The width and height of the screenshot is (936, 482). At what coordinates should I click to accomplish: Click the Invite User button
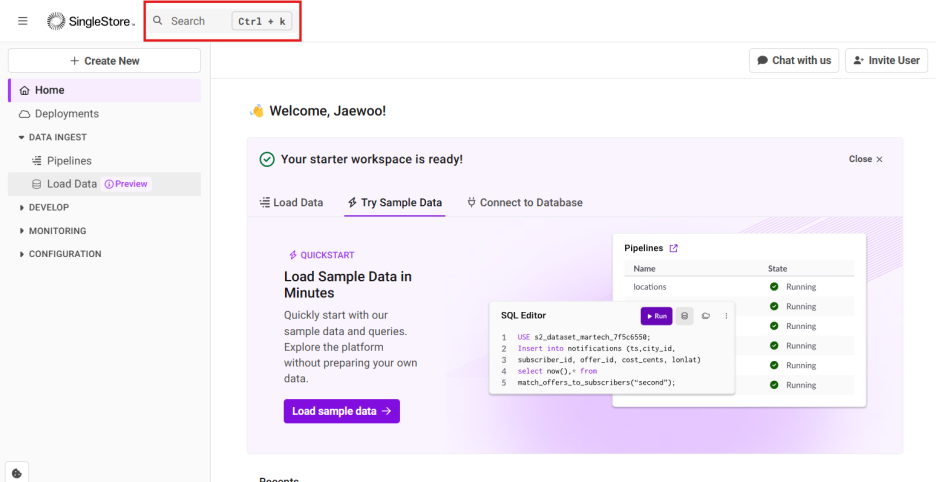[886, 60]
